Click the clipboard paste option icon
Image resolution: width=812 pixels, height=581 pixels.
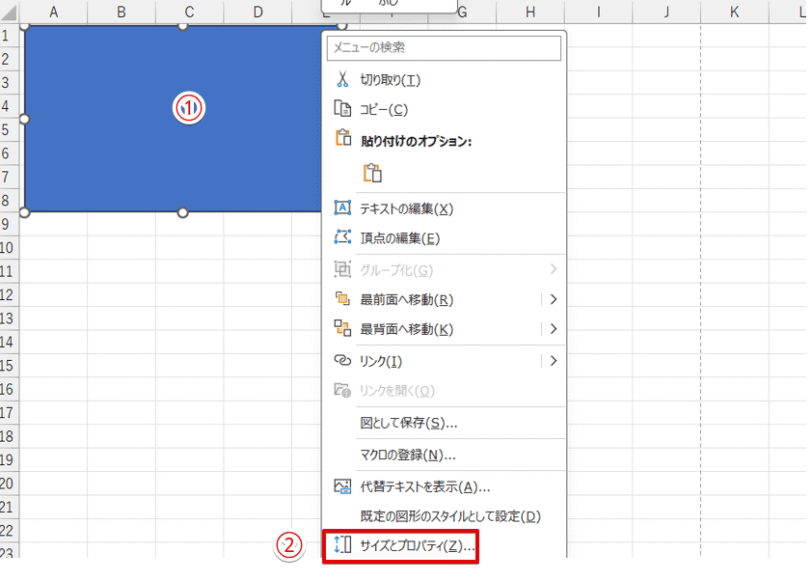[372, 173]
